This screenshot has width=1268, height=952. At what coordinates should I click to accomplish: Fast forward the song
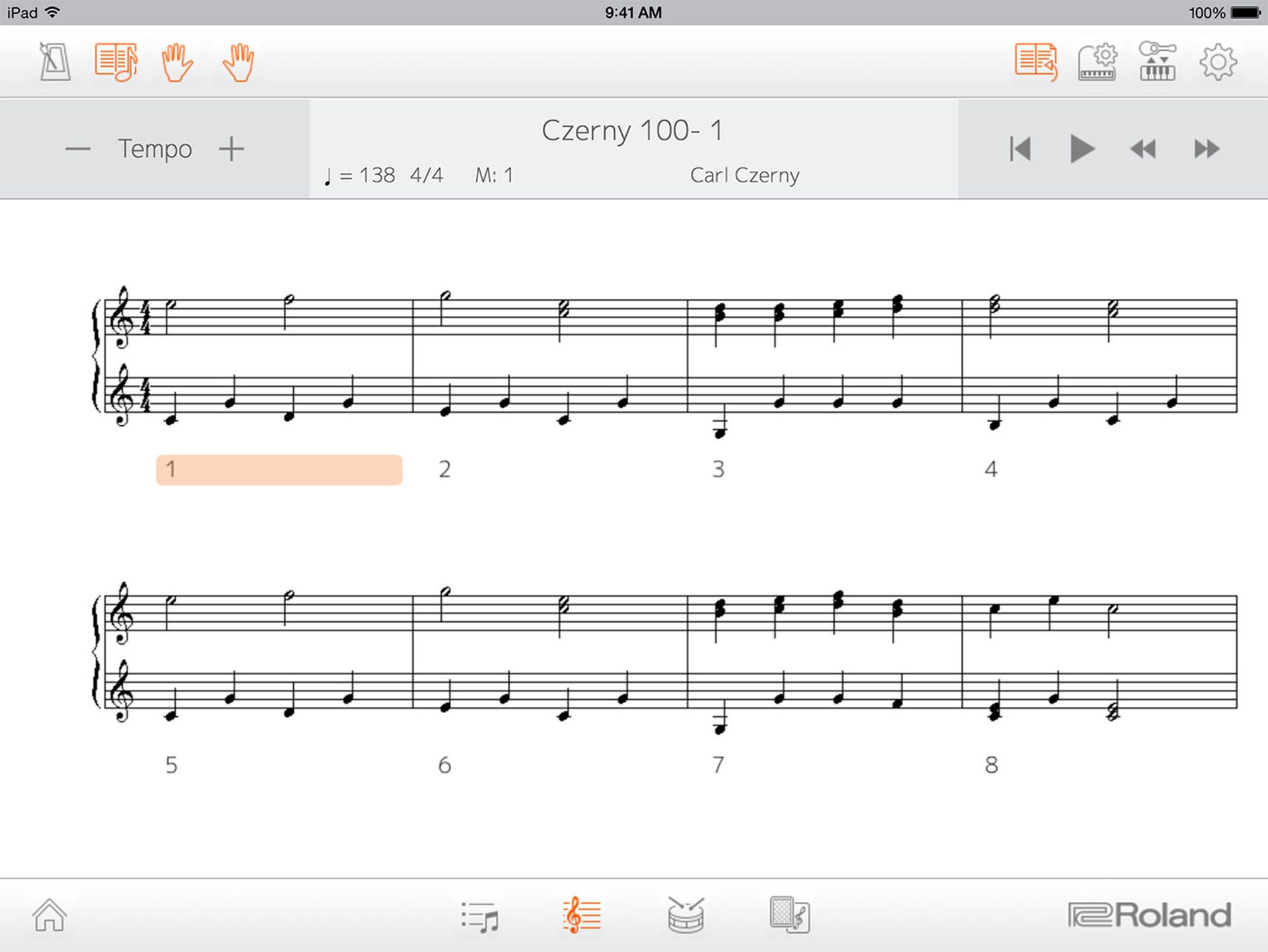(1207, 149)
